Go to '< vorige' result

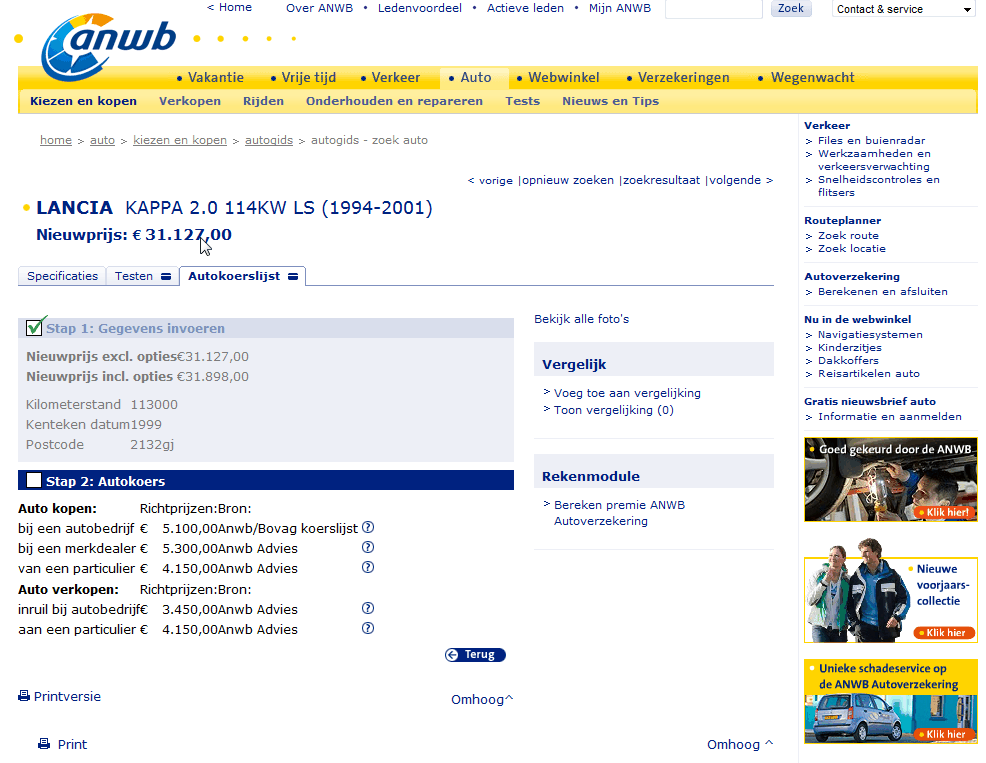tap(490, 181)
